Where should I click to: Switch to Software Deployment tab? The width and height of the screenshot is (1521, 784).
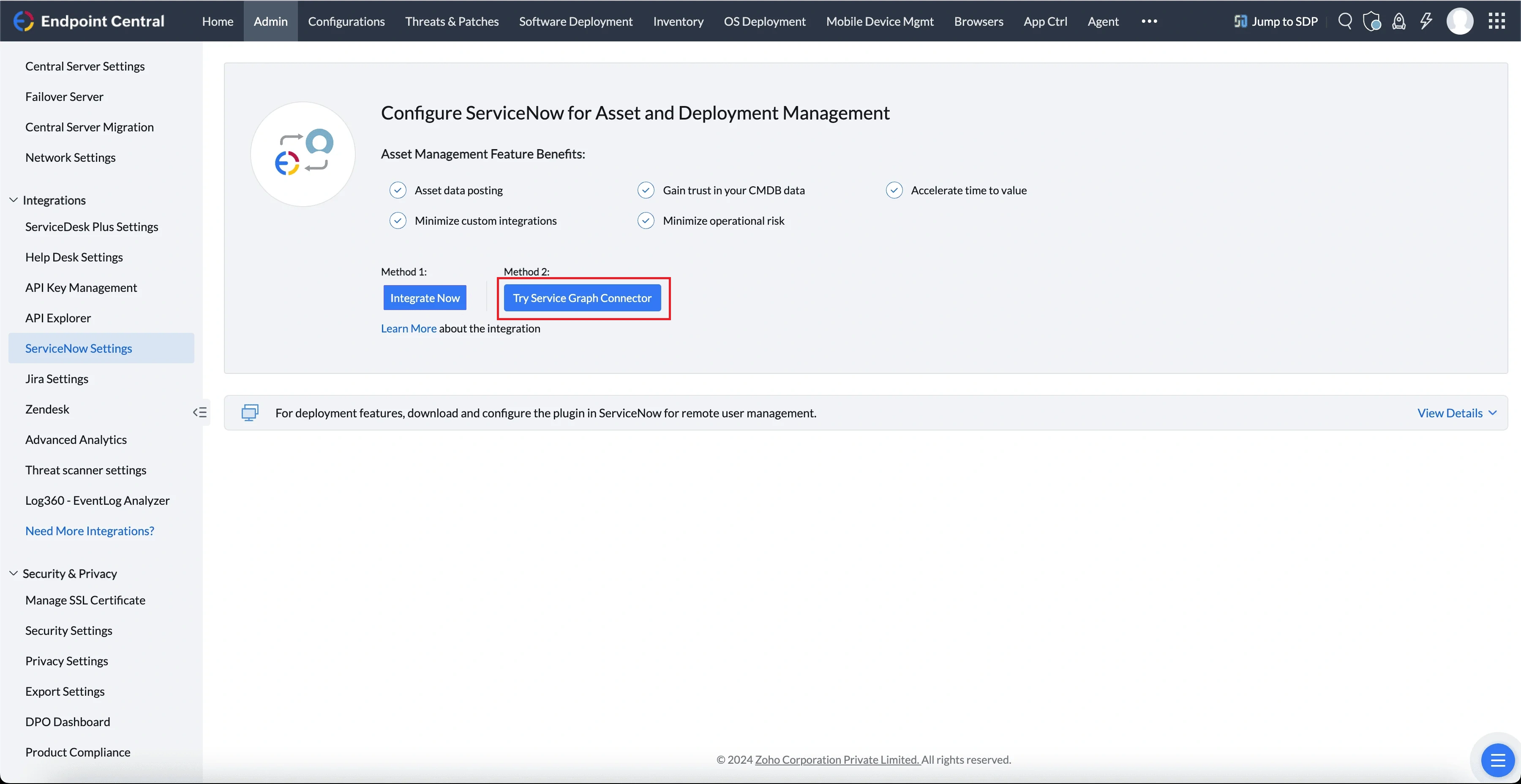point(576,21)
